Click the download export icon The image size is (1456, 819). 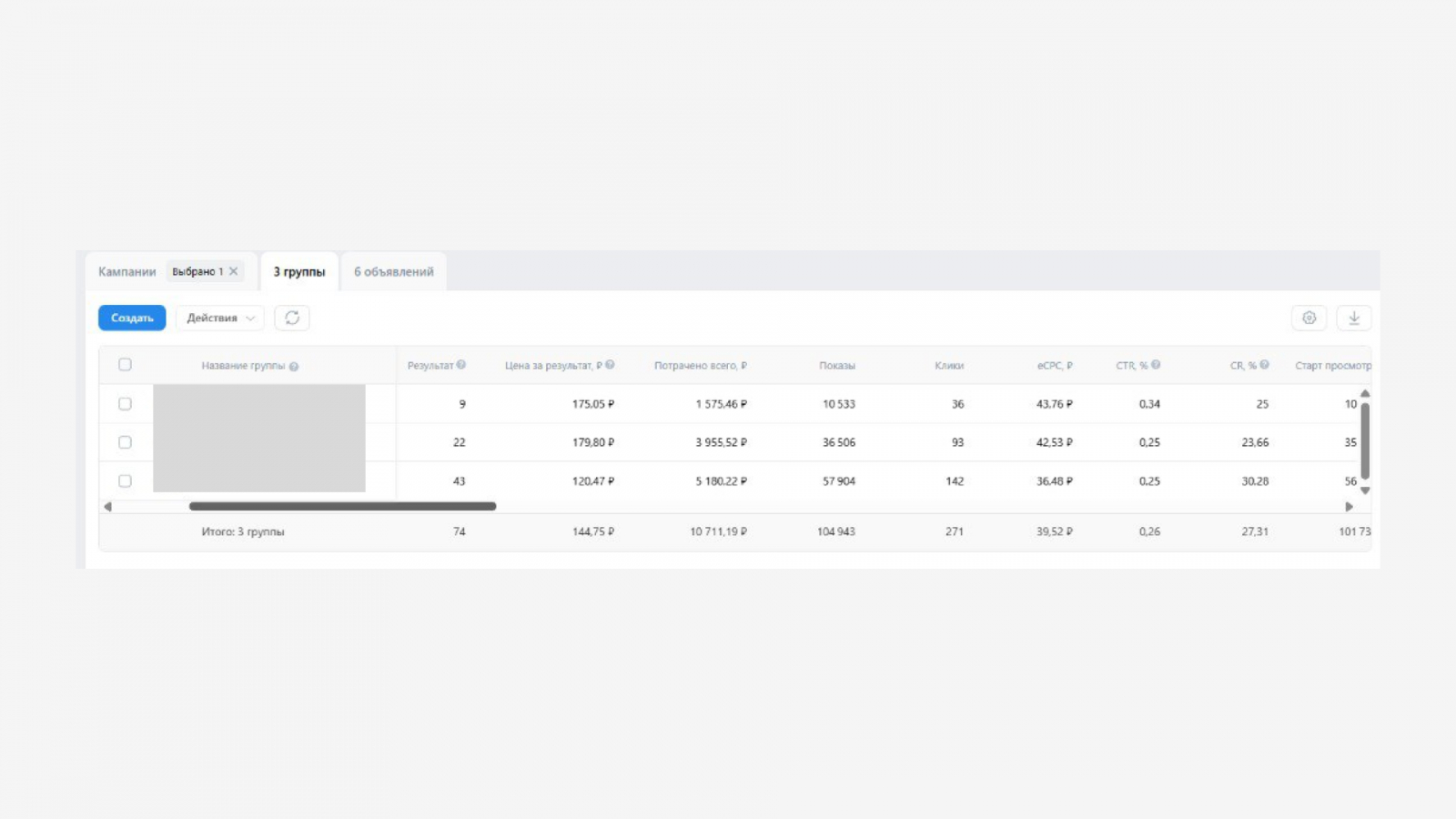pos(1354,318)
